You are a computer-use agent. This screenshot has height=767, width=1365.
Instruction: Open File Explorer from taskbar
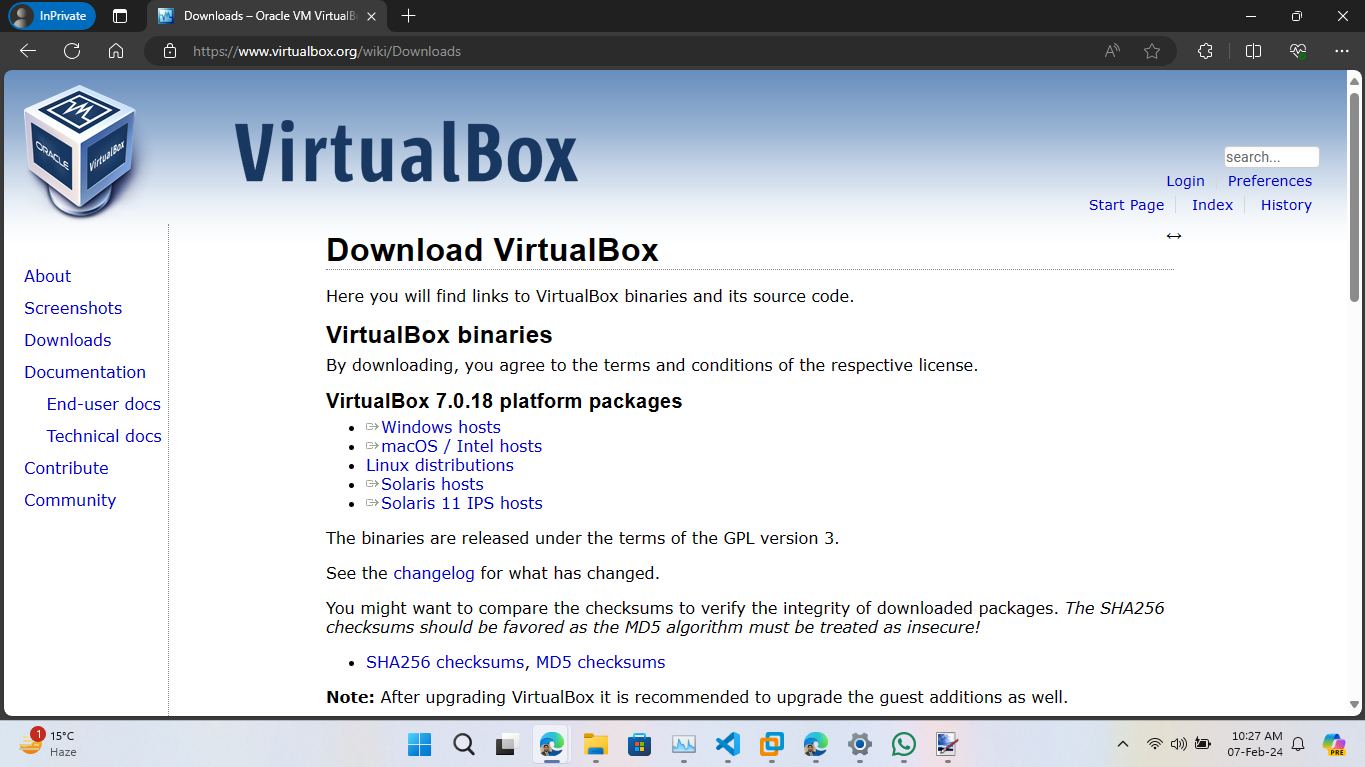pos(596,744)
